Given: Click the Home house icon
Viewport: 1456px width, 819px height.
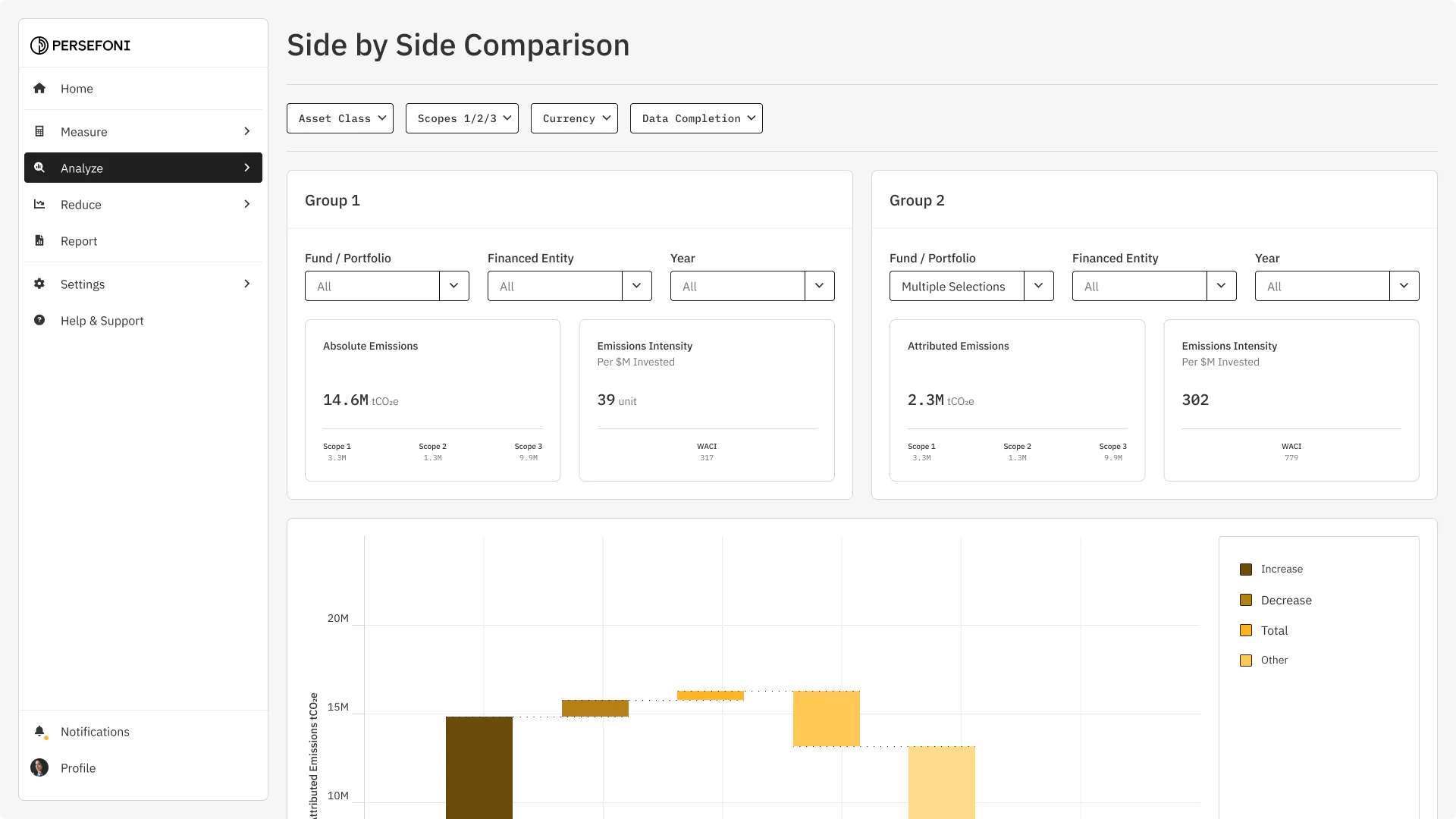Looking at the screenshot, I should 39,89.
